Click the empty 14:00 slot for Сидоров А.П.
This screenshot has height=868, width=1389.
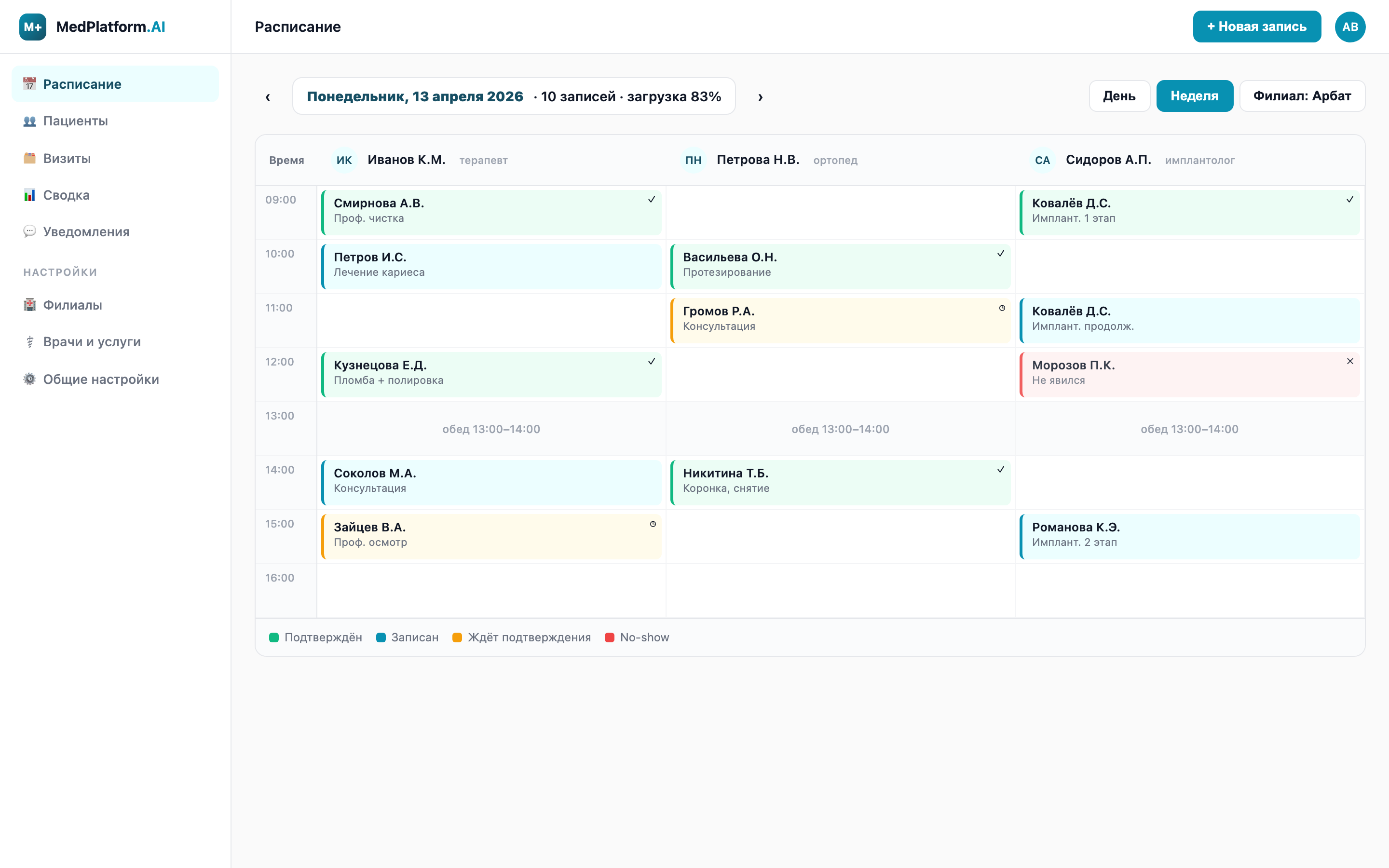(1189, 482)
